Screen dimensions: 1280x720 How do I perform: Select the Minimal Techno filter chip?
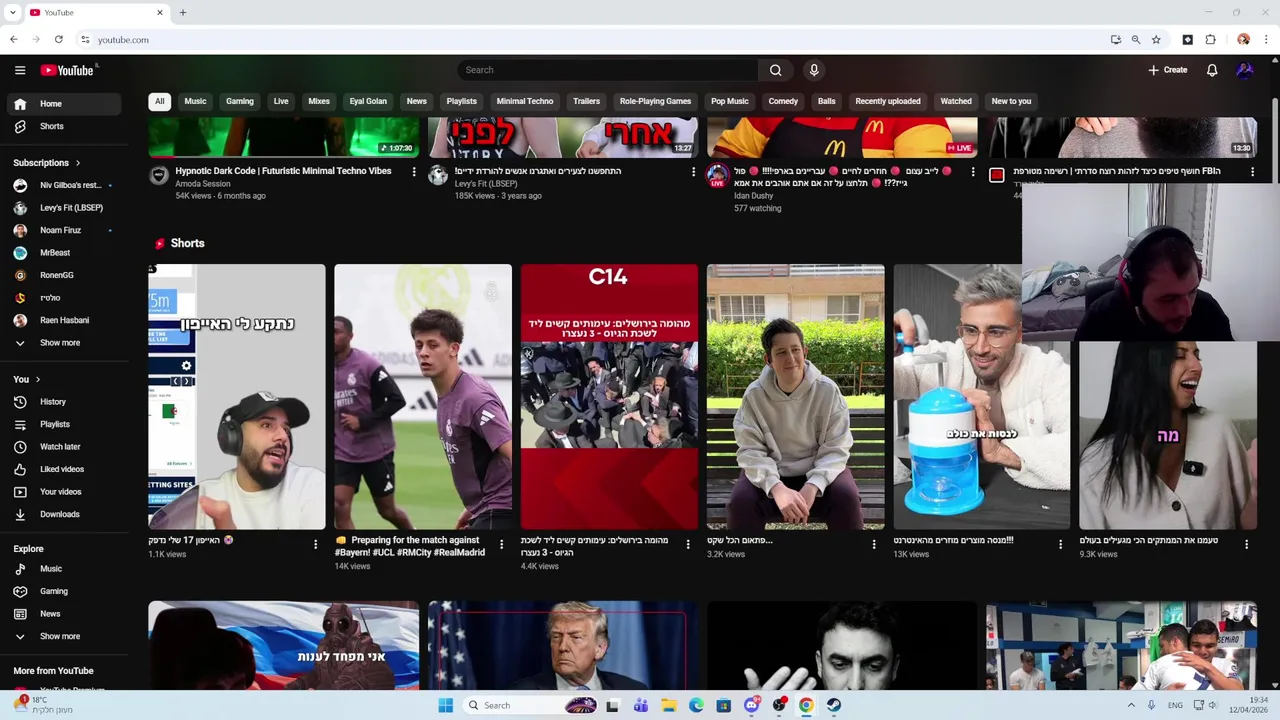(525, 101)
